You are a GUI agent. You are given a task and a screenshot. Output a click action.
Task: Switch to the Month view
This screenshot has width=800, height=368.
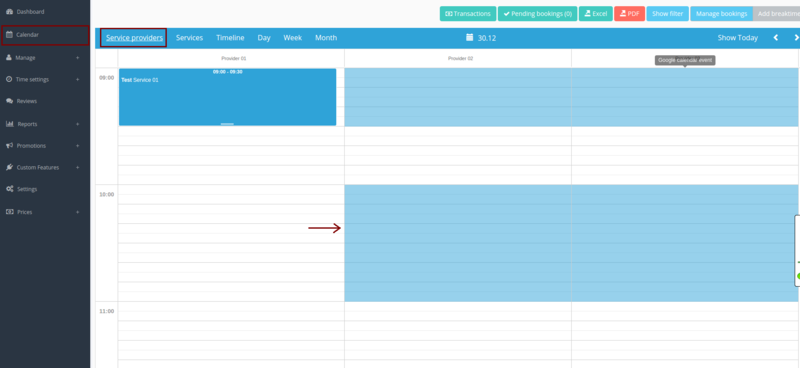(x=326, y=38)
